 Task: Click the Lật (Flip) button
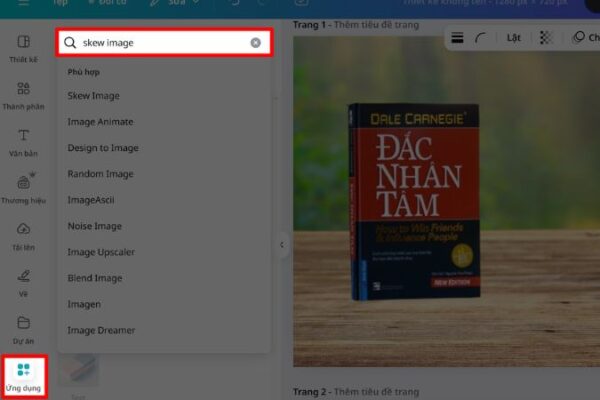tap(514, 38)
